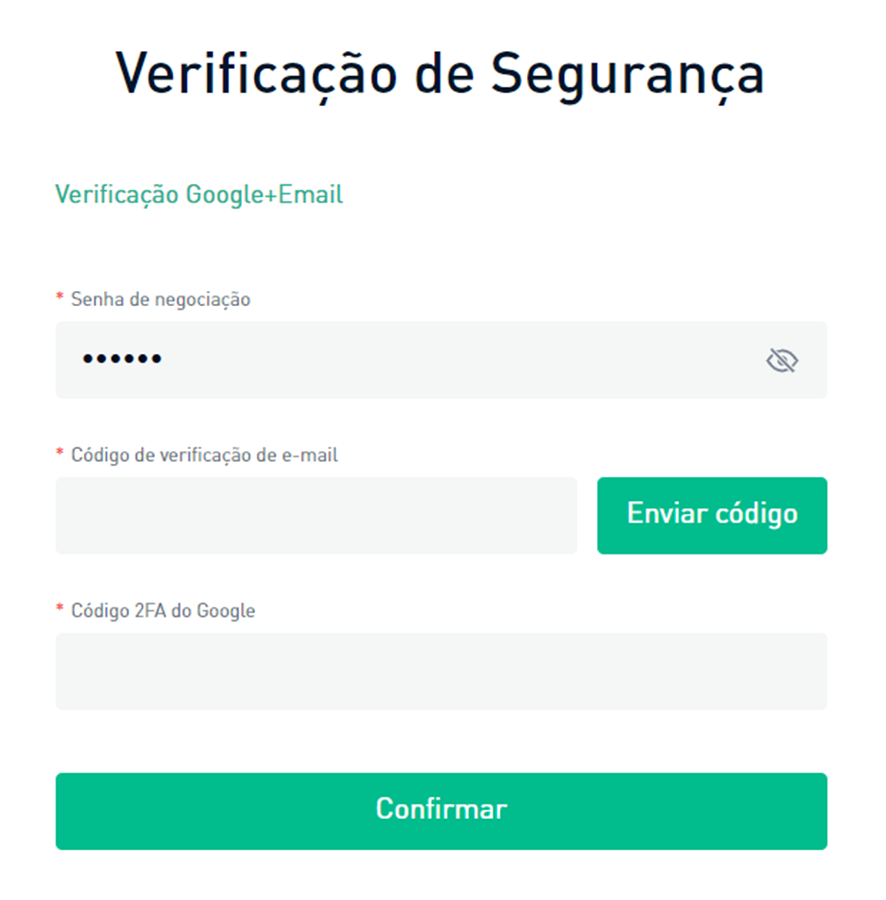Click the Código 2FA do Google label

click(x=163, y=610)
